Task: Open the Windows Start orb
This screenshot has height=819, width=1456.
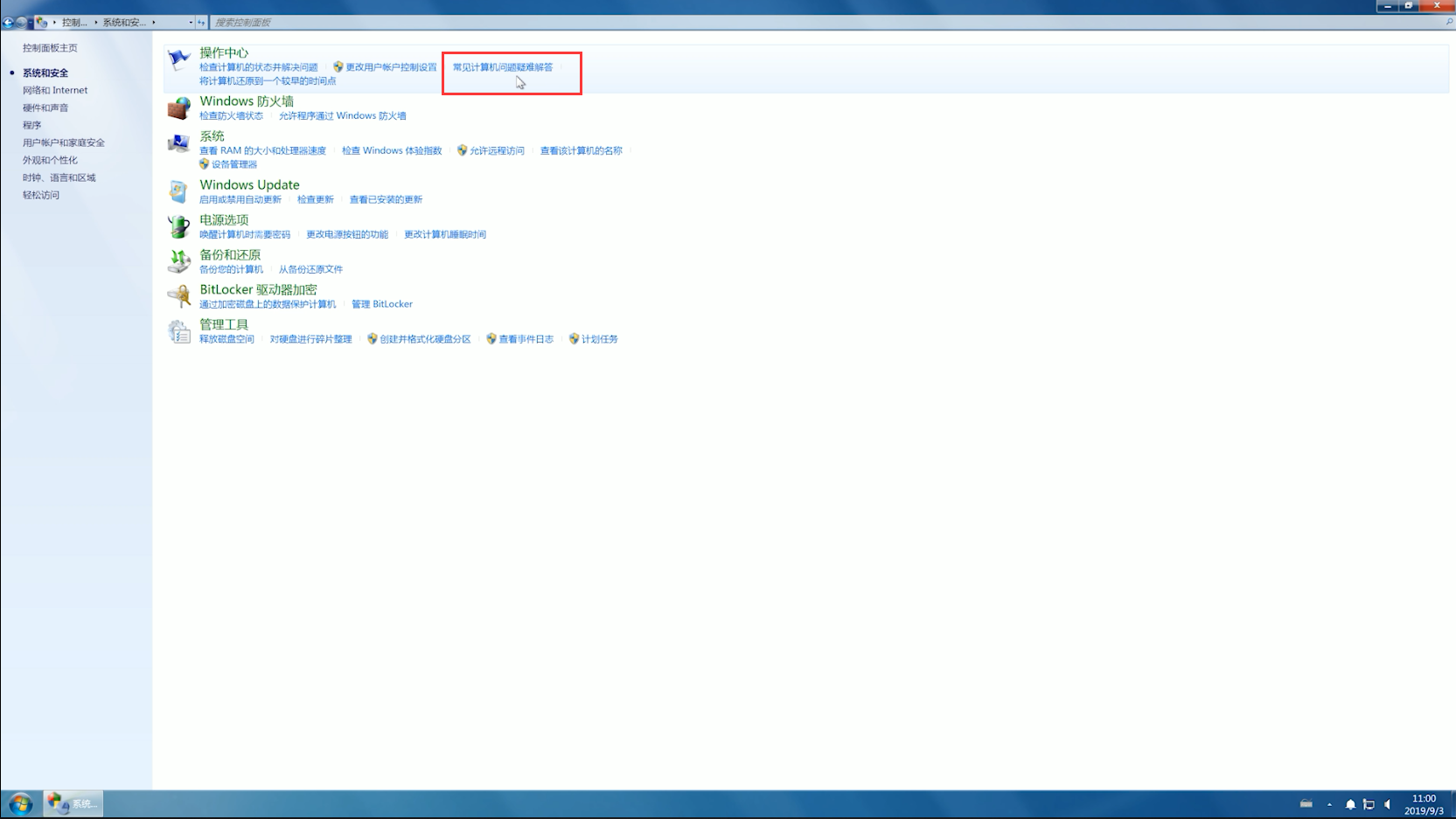Action: click(20, 803)
